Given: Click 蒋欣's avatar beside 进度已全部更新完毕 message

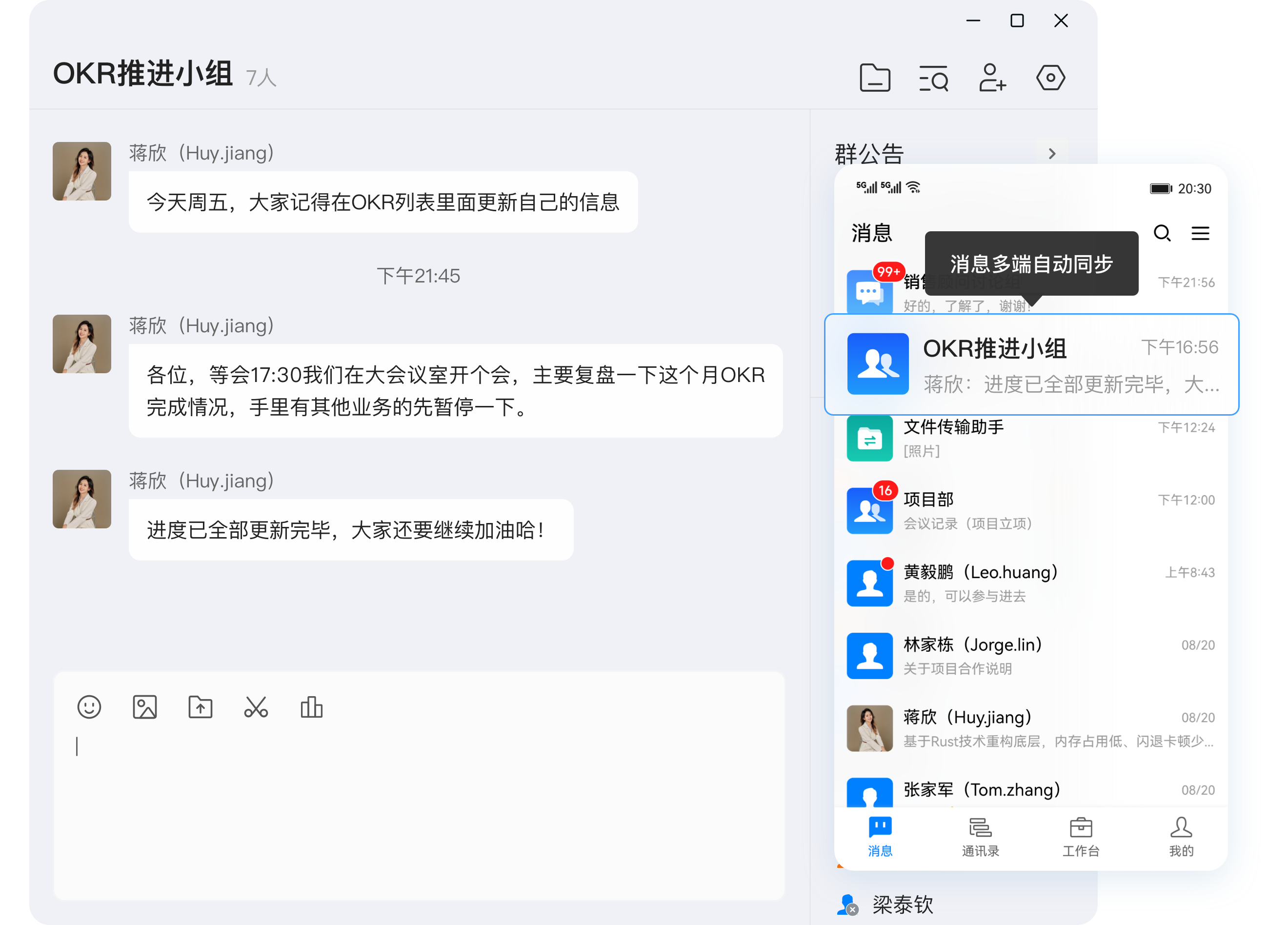Looking at the screenshot, I should pyautogui.click(x=82, y=499).
